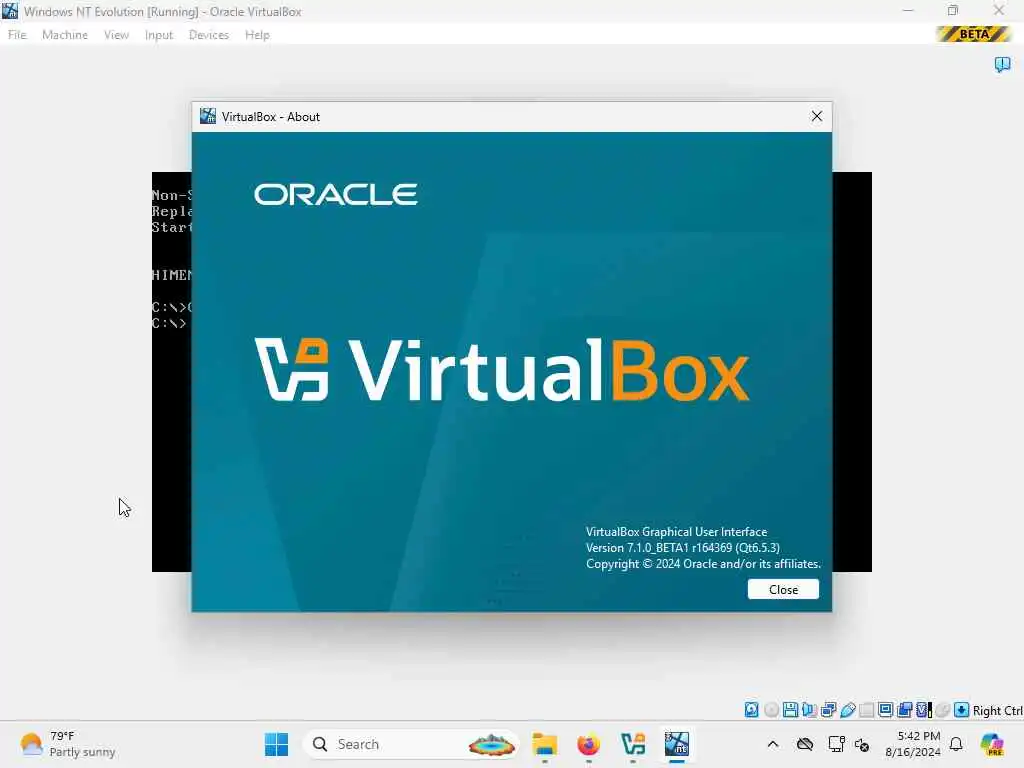Expand the system tray hidden icons chevron
Screen dimensions: 1024x768
tap(773, 744)
